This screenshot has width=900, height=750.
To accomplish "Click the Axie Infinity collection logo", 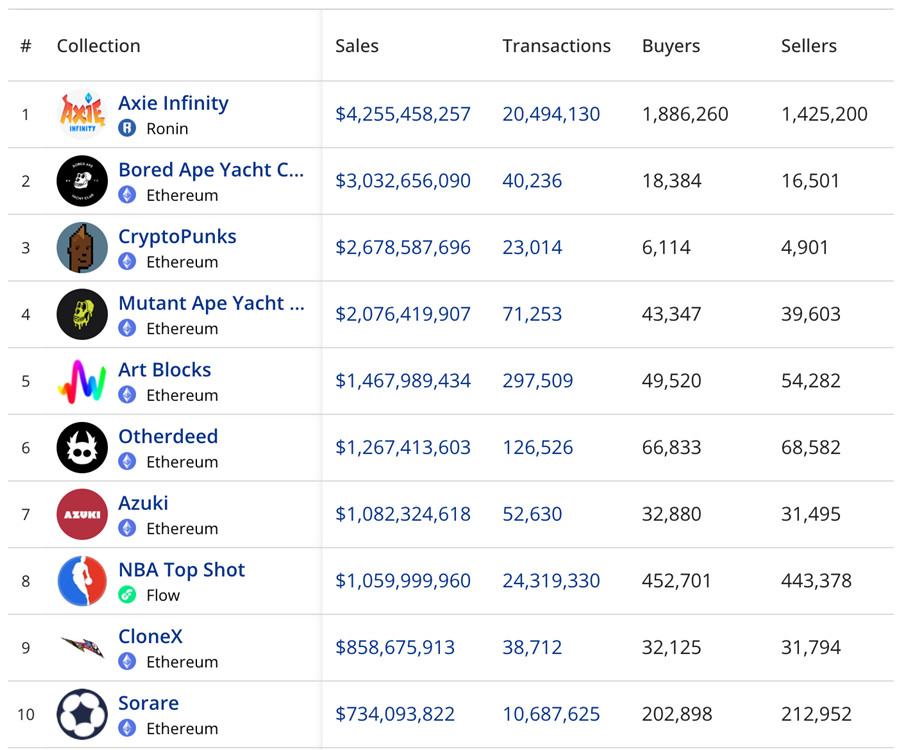I will coord(82,114).
